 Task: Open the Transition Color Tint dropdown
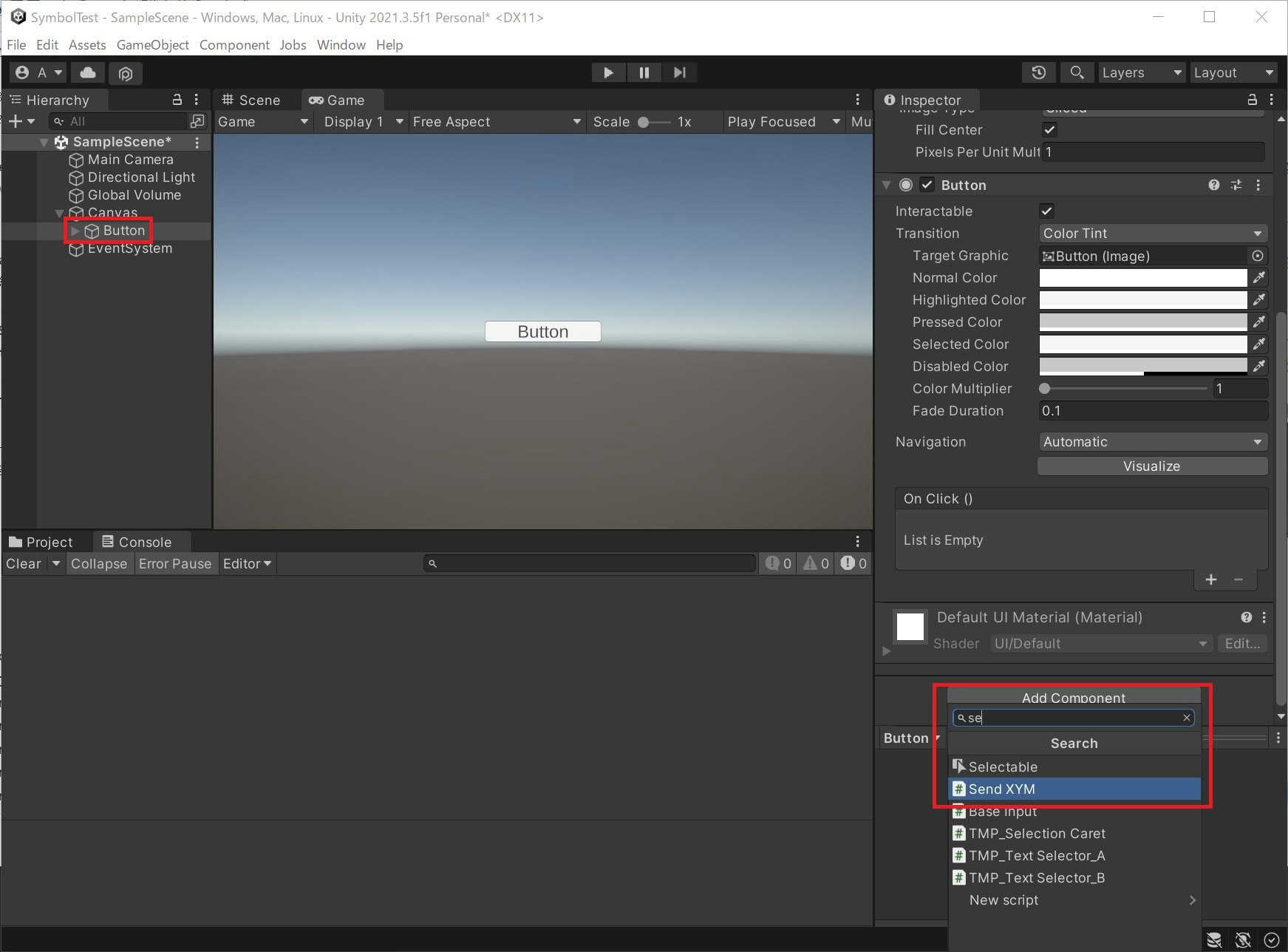[x=1152, y=234]
